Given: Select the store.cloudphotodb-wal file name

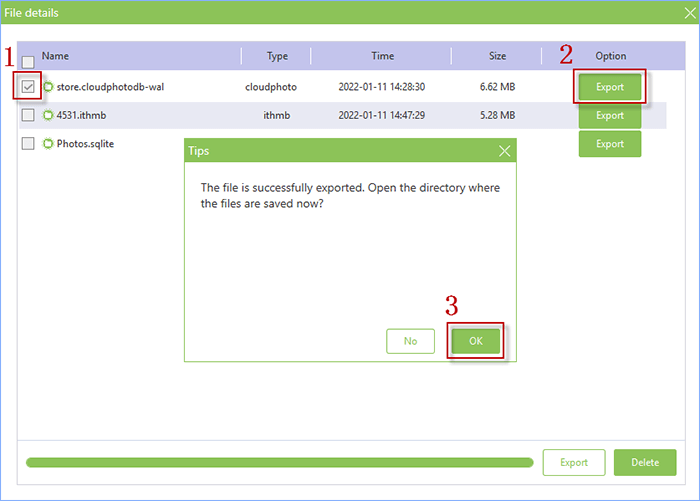Looking at the screenshot, I should (x=110, y=87).
